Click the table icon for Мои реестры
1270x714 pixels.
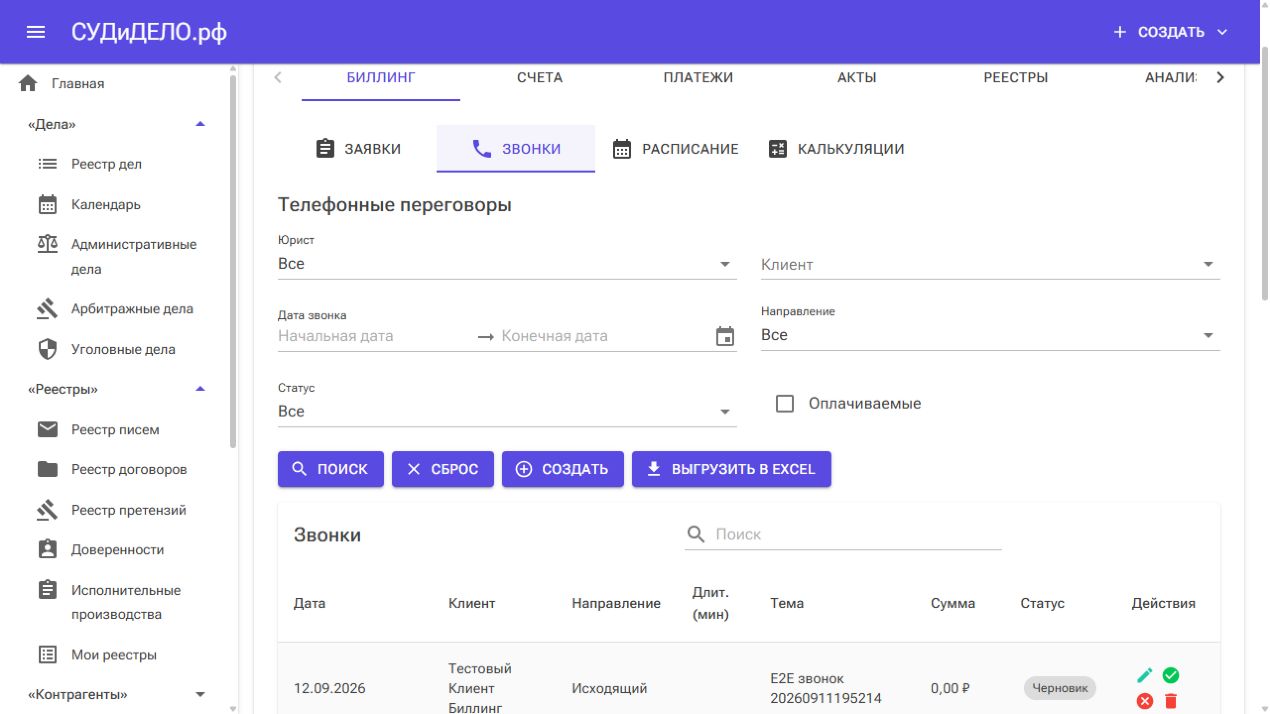click(48, 655)
